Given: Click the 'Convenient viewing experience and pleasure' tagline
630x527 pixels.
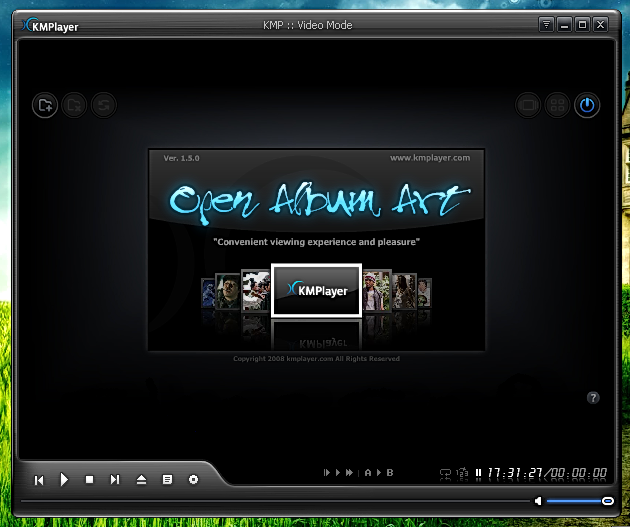Looking at the screenshot, I should tap(317, 242).
